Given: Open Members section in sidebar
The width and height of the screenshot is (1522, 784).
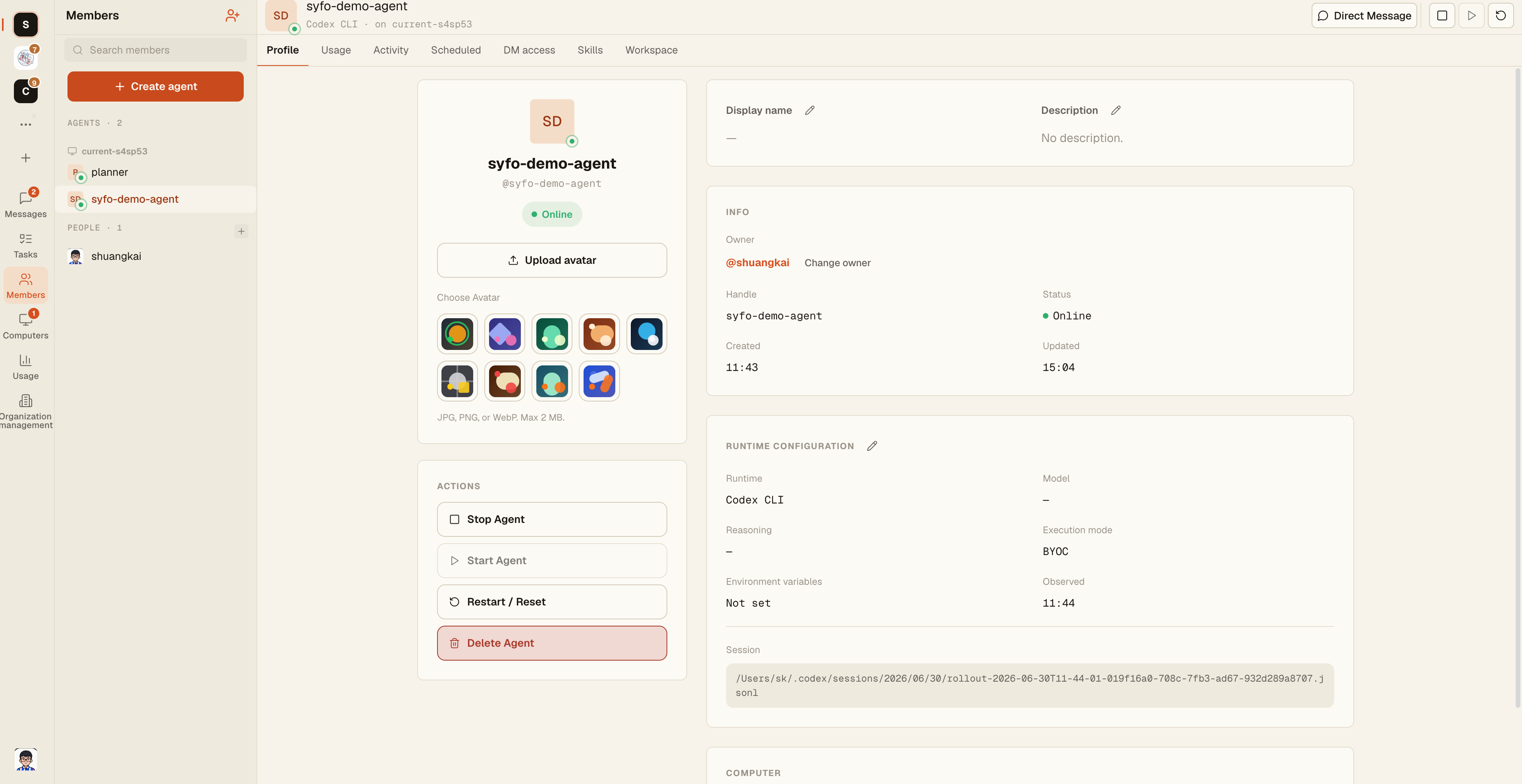Looking at the screenshot, I should point(25,286).
